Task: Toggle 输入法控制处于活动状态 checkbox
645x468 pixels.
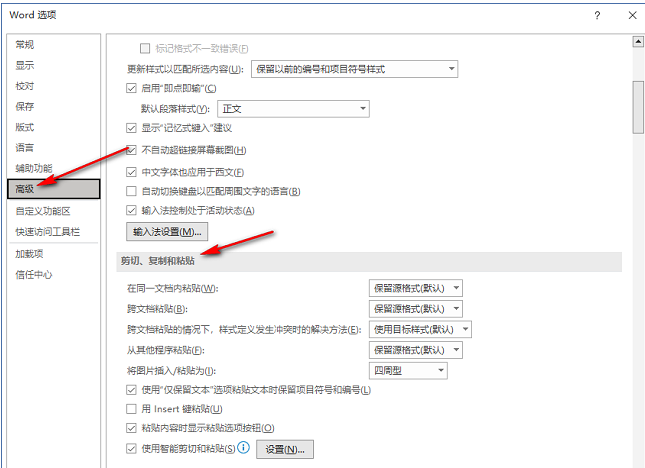Action: (x=131, y=211)
